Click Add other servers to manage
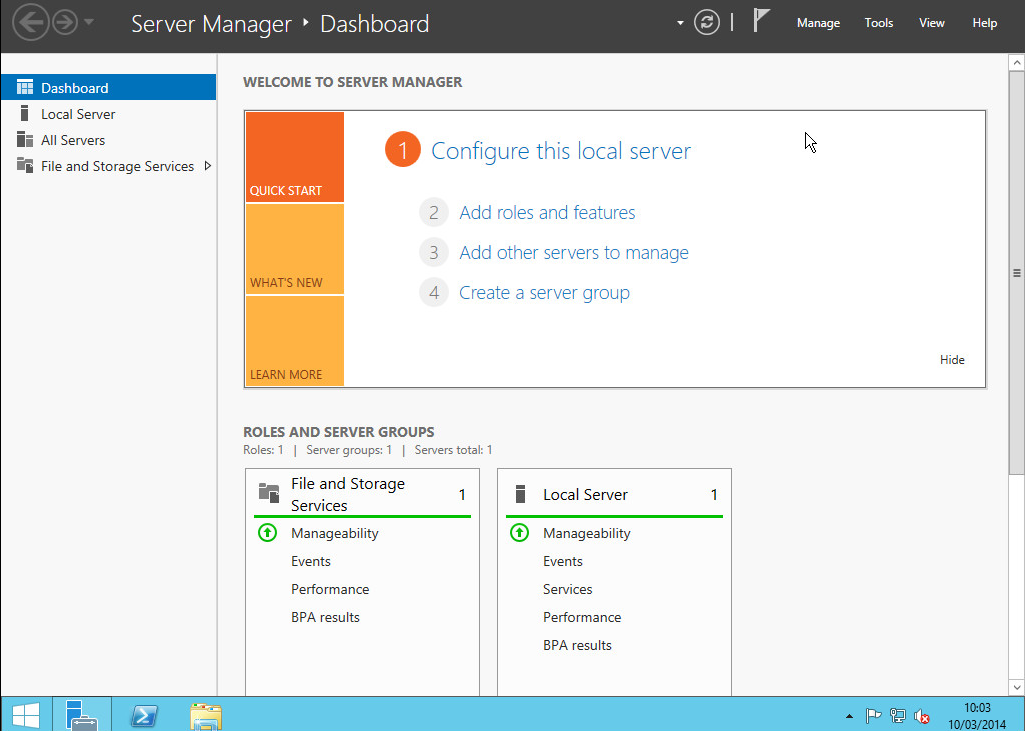 click(x=574, y=252)
